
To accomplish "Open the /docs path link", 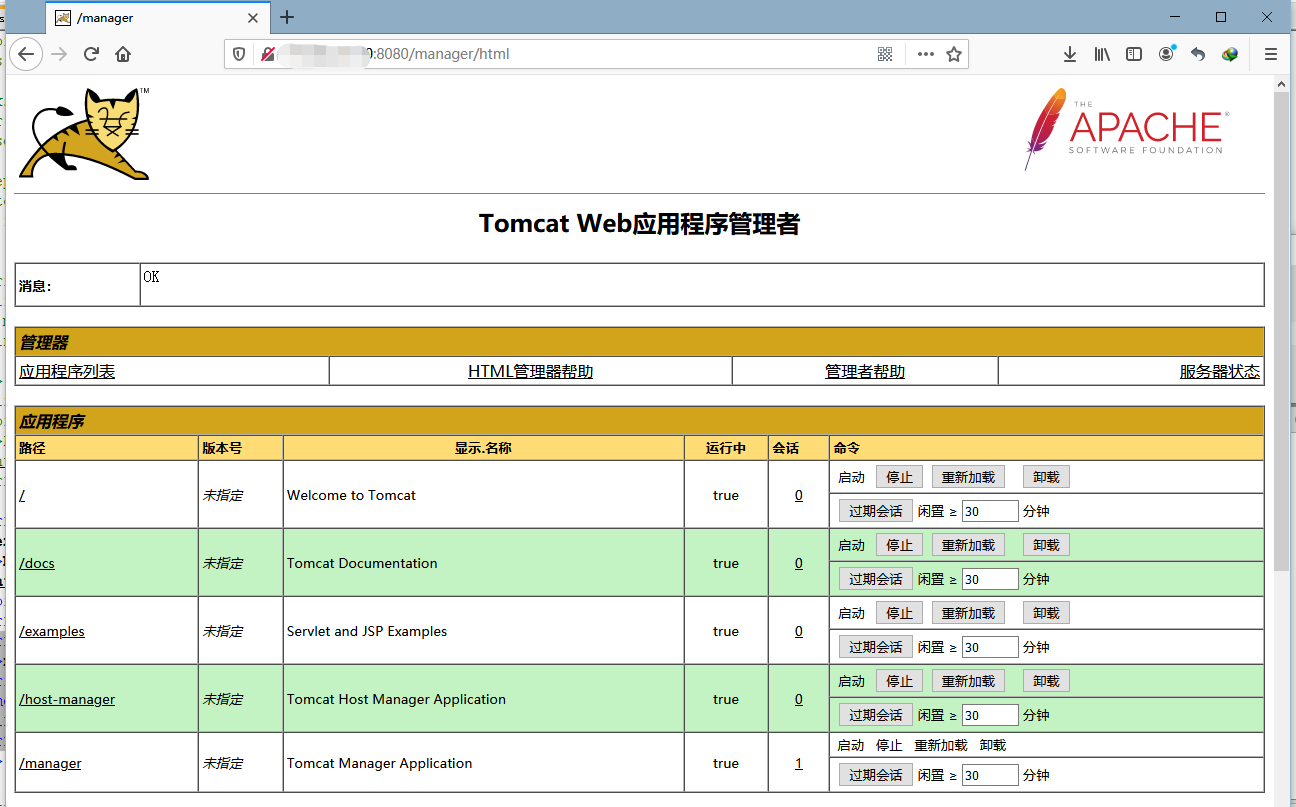I will coord(37,563).
